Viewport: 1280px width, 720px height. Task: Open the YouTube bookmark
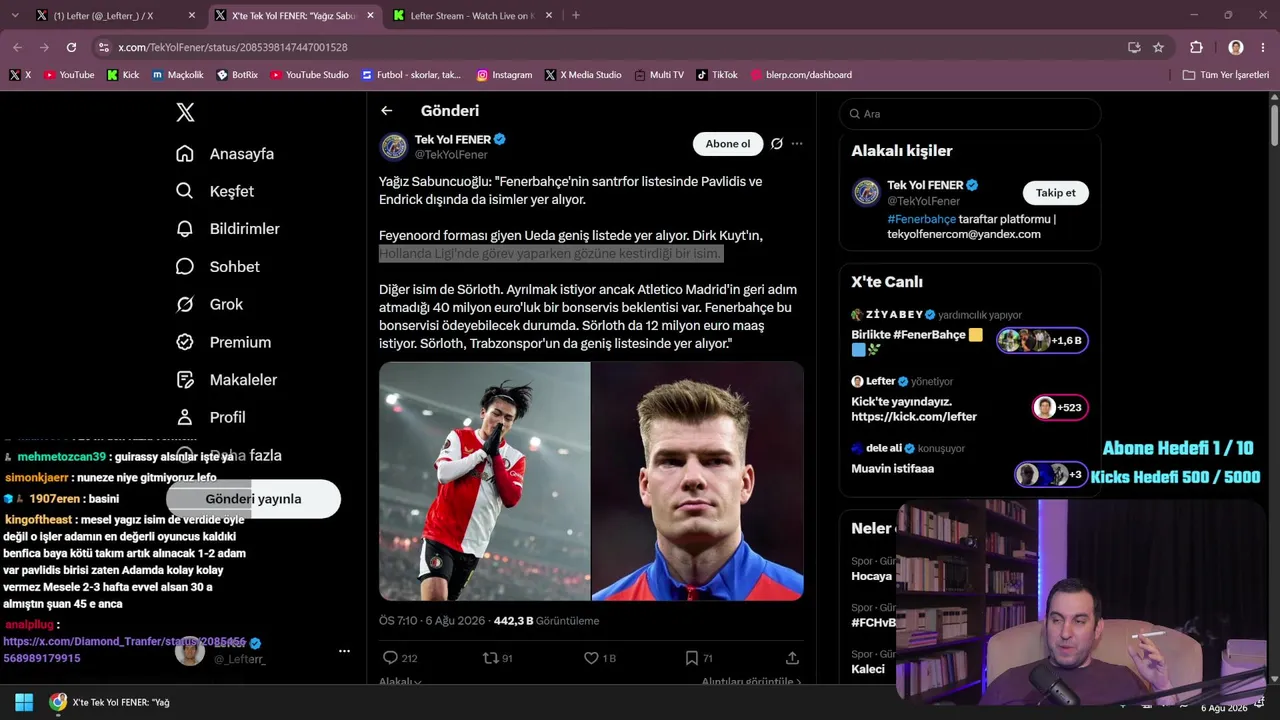69,75
